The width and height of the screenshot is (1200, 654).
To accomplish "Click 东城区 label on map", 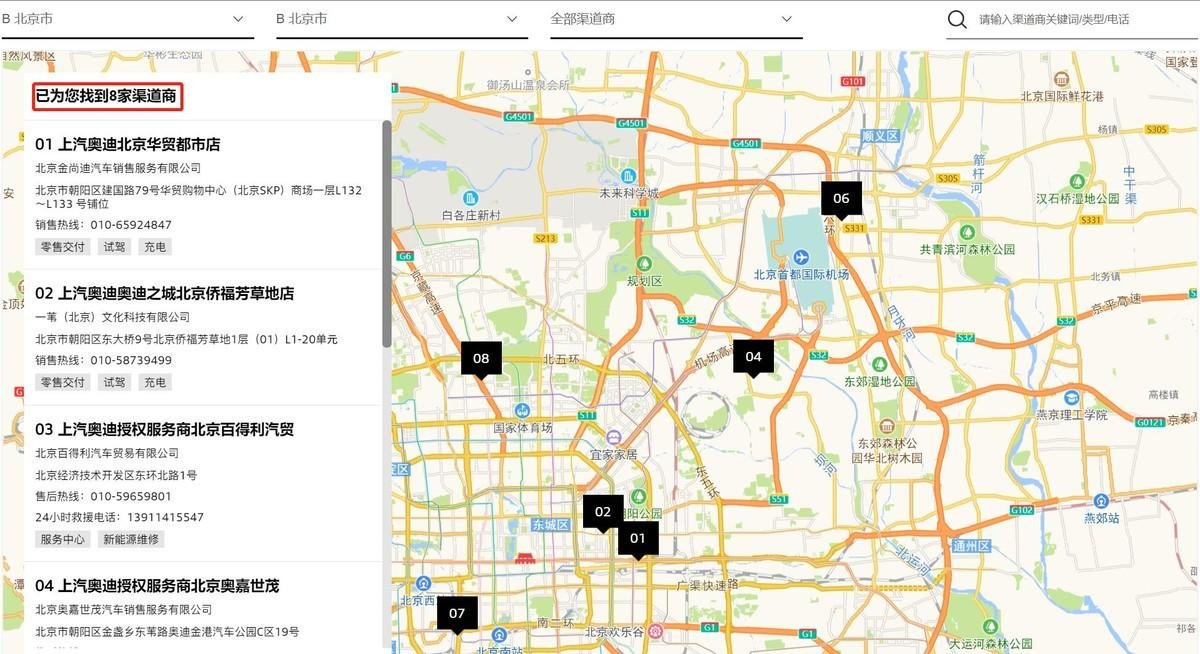I will [x=550, y=524].
